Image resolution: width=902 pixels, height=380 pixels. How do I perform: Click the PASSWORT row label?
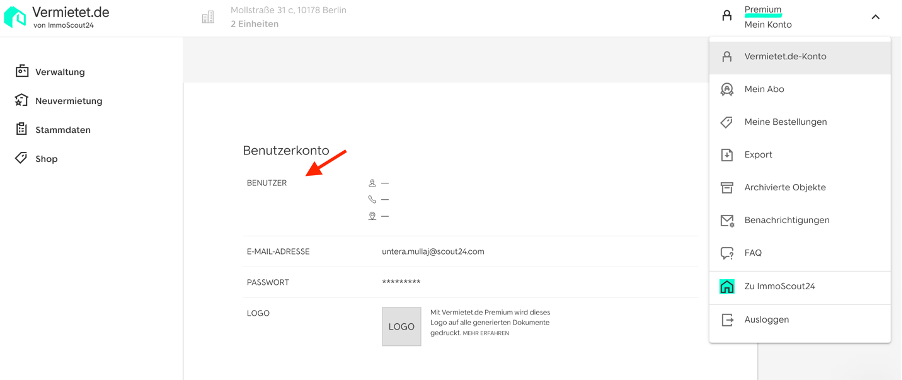[x=267, y=282]
